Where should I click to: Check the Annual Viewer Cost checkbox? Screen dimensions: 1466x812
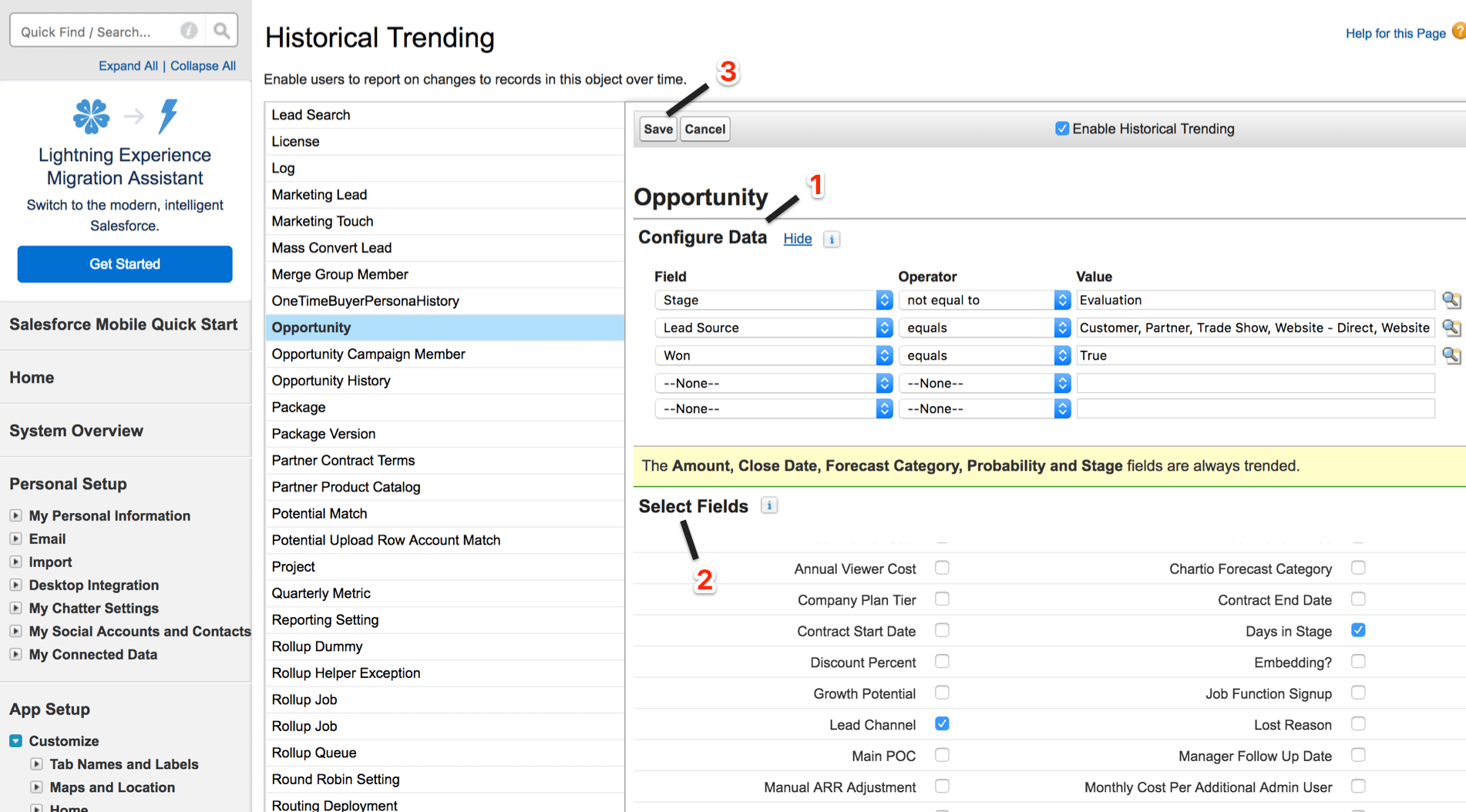coord(942,568)
